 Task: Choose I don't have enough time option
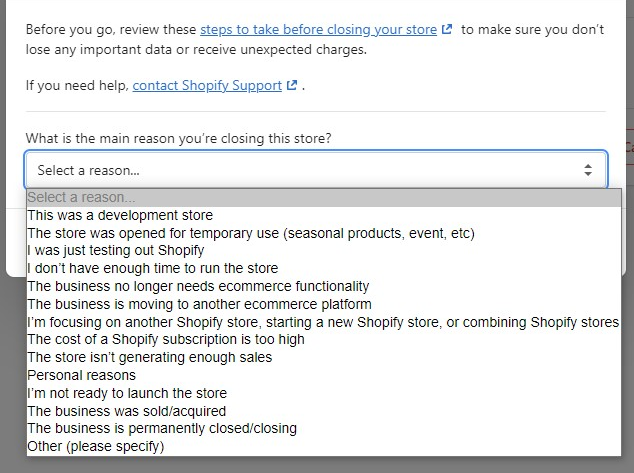tap(324, 268)
